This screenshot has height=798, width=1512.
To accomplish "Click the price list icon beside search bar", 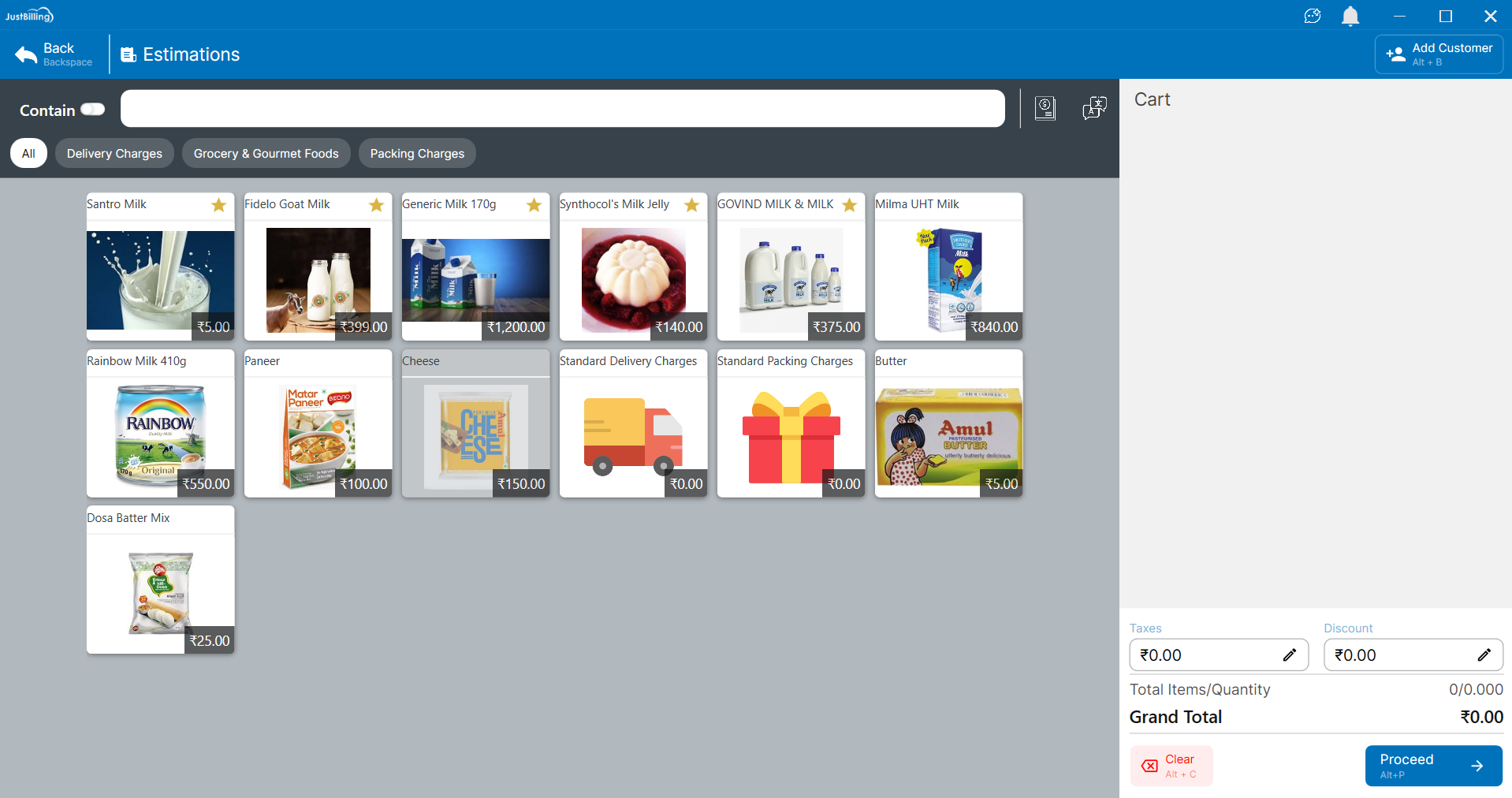I will (1045, 108).
